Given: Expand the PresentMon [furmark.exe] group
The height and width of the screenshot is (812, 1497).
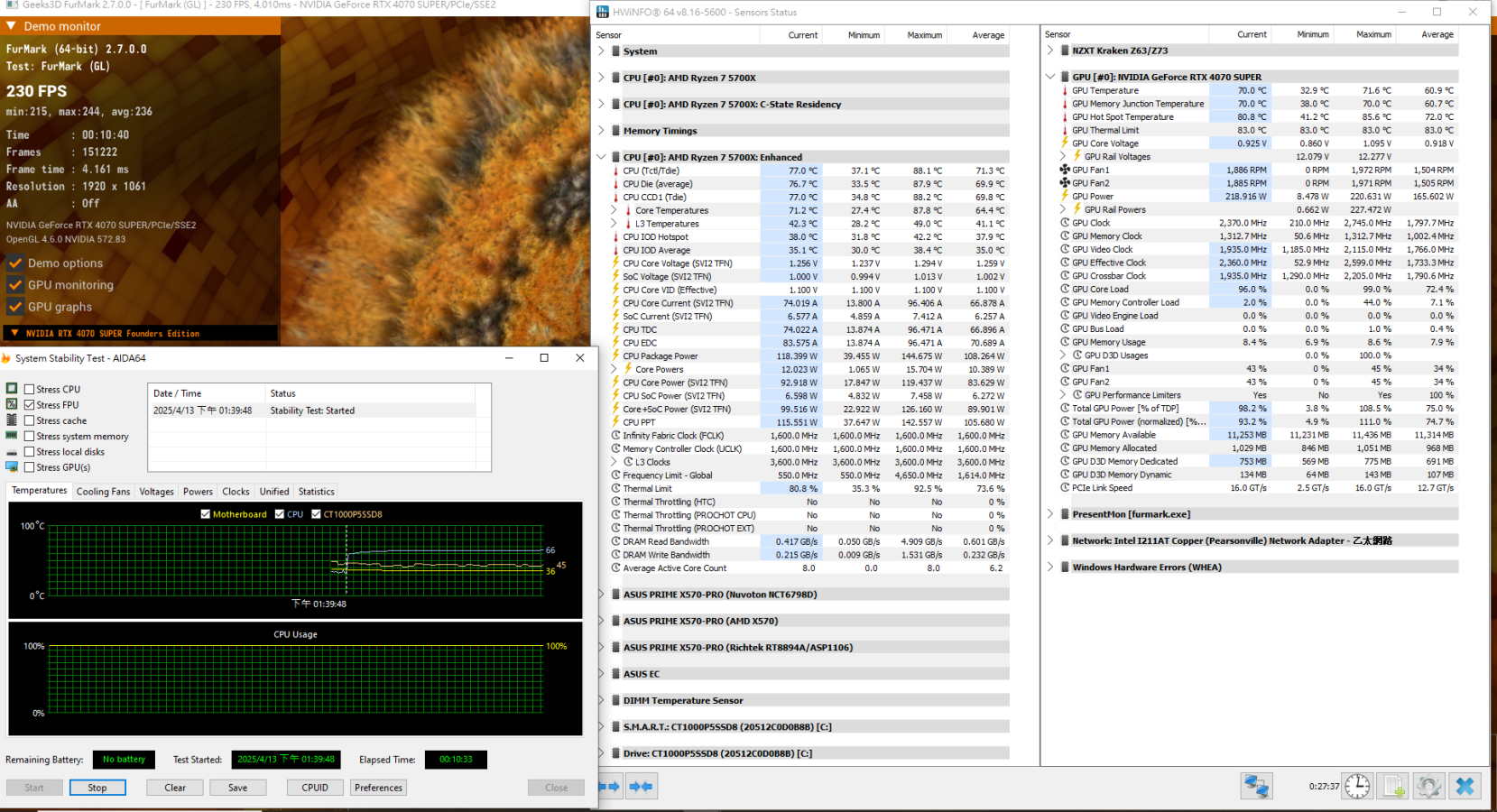Looking at the screenshot, I should pos(1050,514).
